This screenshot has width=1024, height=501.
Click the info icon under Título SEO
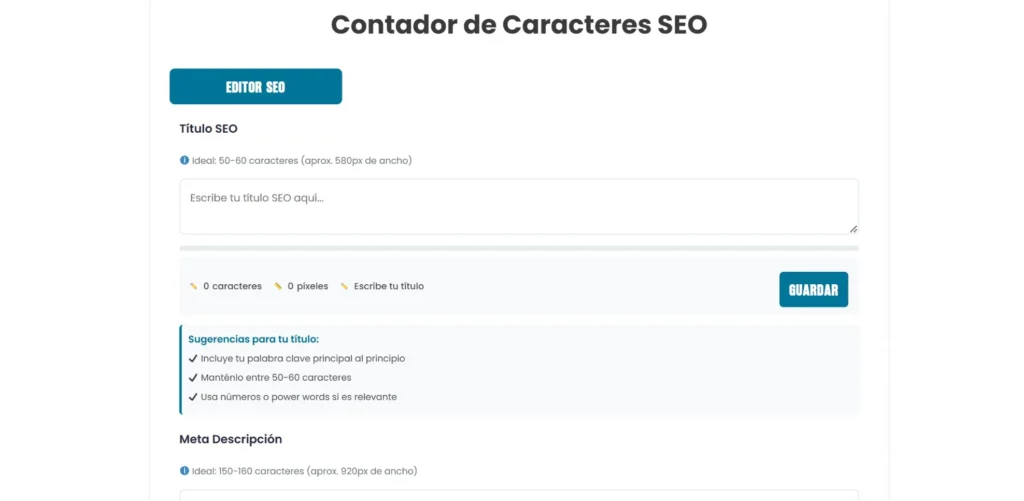[x=184, y=160]
